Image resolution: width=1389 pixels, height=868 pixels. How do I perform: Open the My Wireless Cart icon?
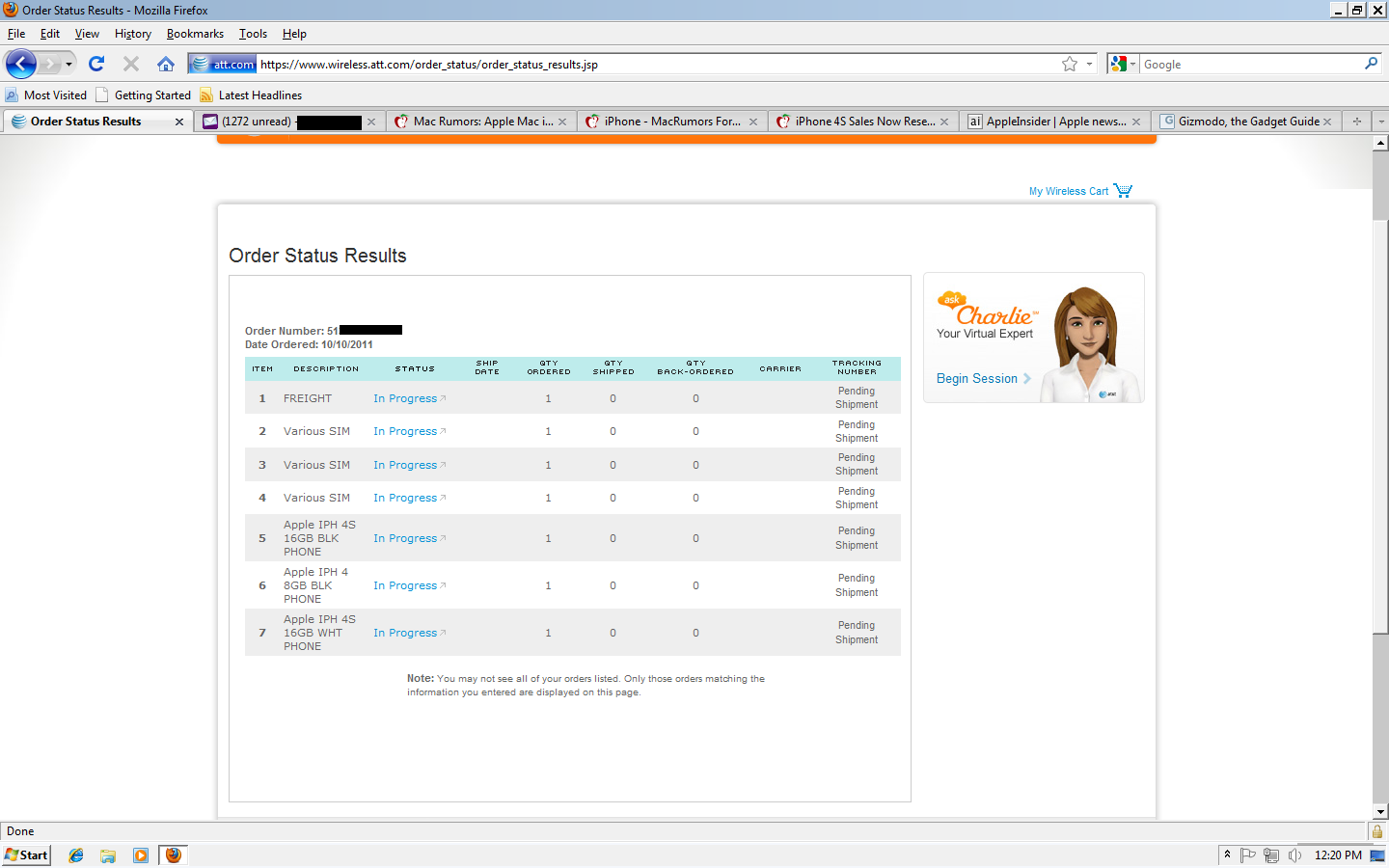pyautogui.click(x=1123, y=191)
